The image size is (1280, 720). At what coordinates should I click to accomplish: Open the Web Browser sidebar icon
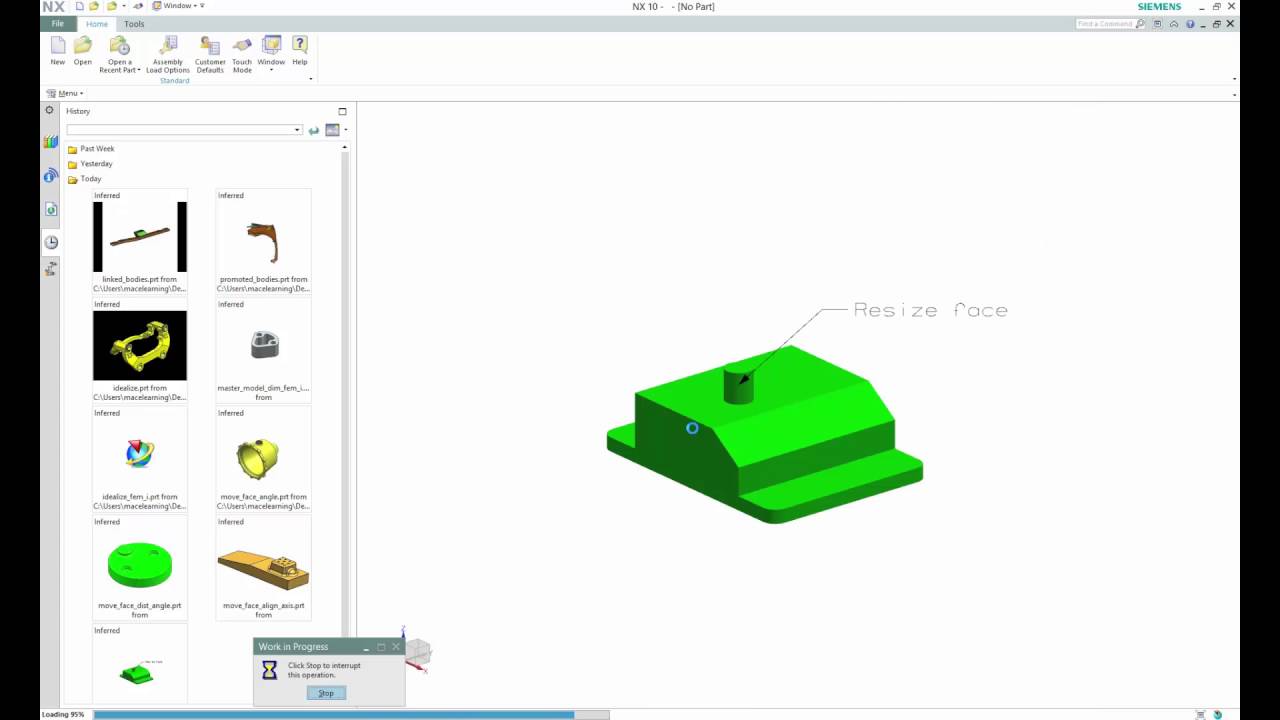pyautogui.click(x=51, y=209)
